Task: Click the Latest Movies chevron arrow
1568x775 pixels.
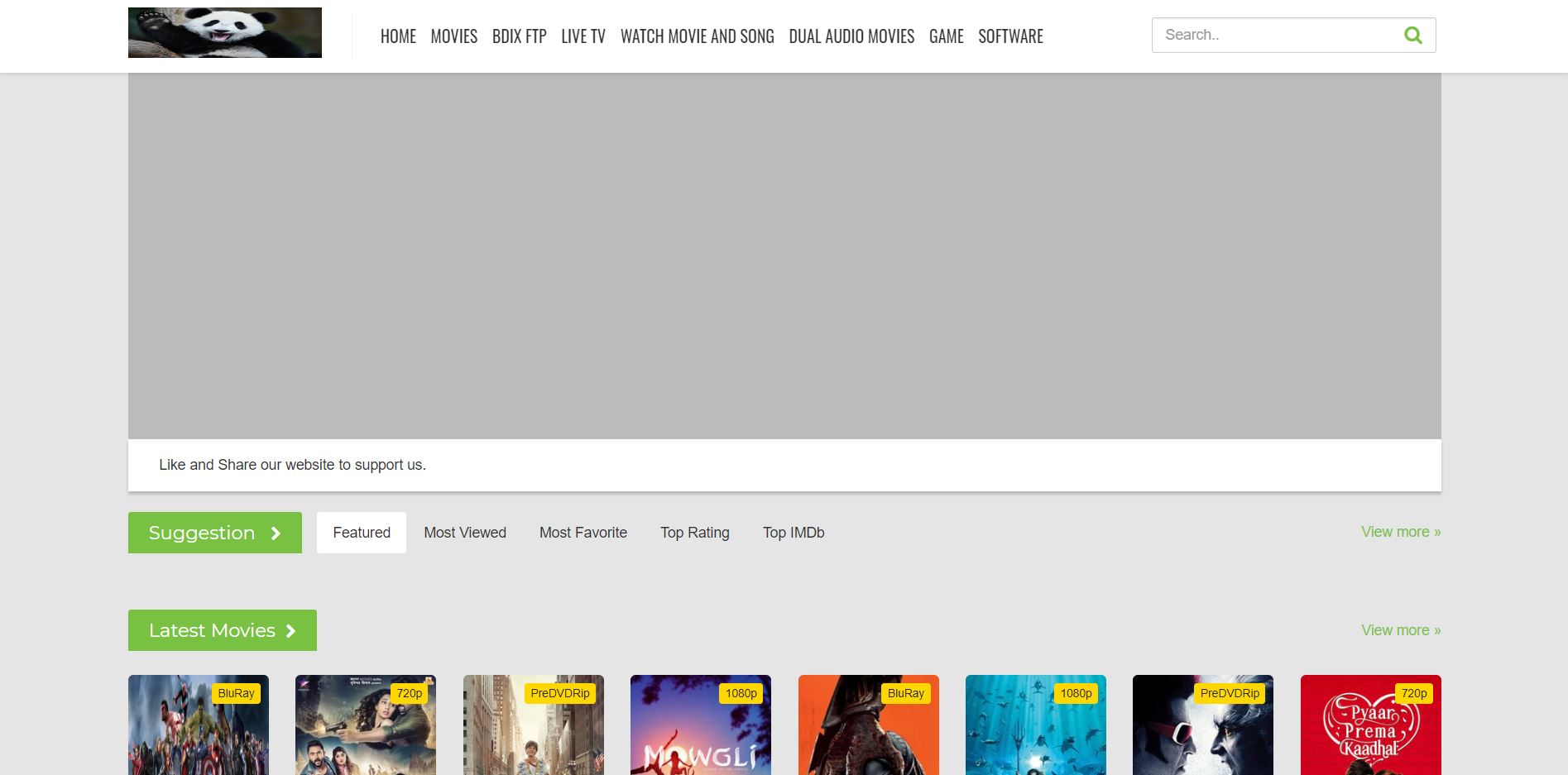Action: pyautogui.click(x=290, y=631)
